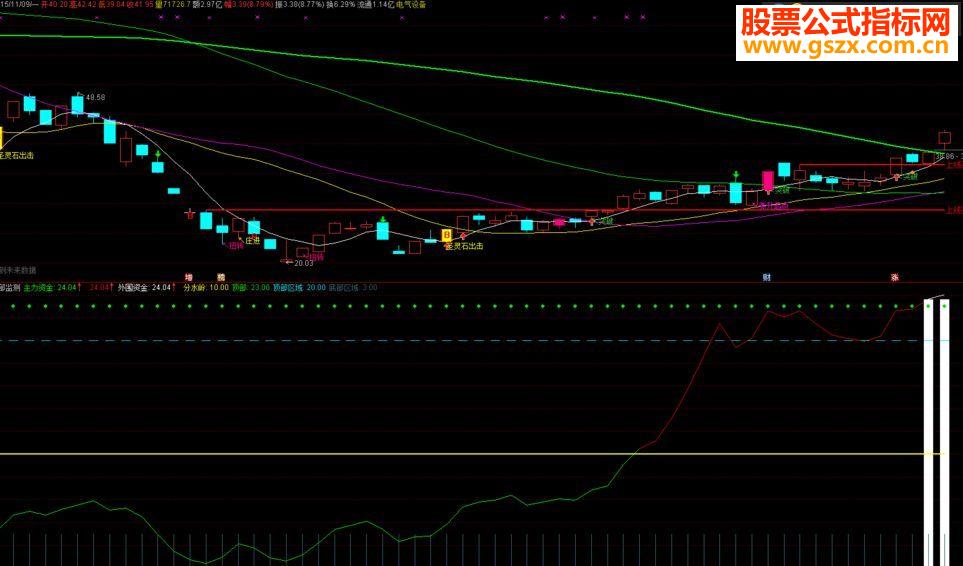Click the yellow B buy signal marker
Screen dimensions: 963x566
pyautogui.click(x=447, y=235)
